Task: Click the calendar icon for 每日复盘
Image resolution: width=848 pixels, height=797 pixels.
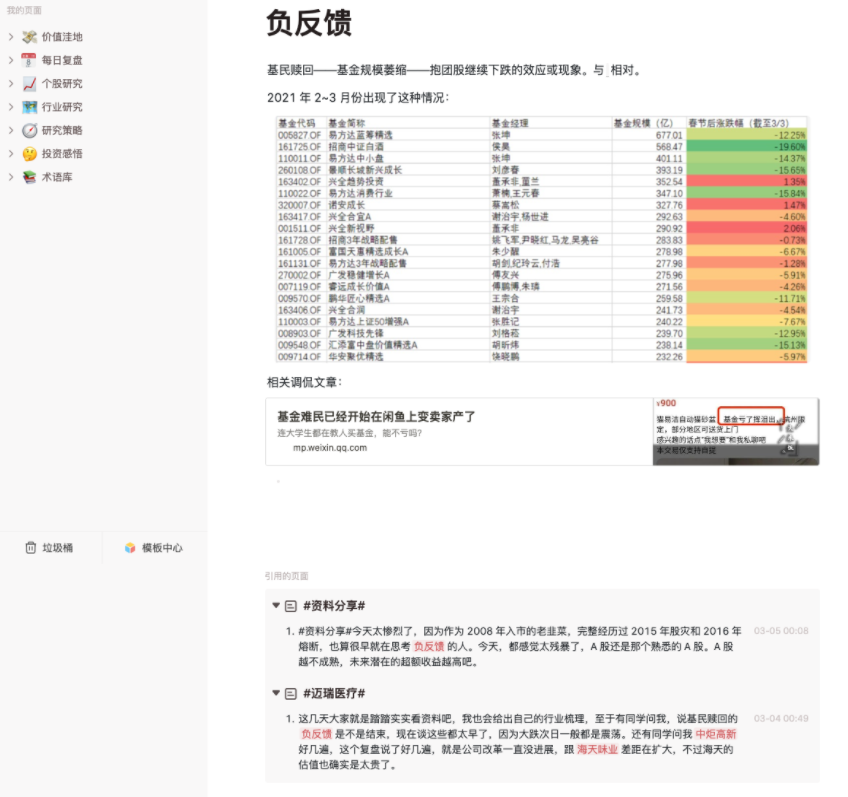Action: [x=27, y=61]
